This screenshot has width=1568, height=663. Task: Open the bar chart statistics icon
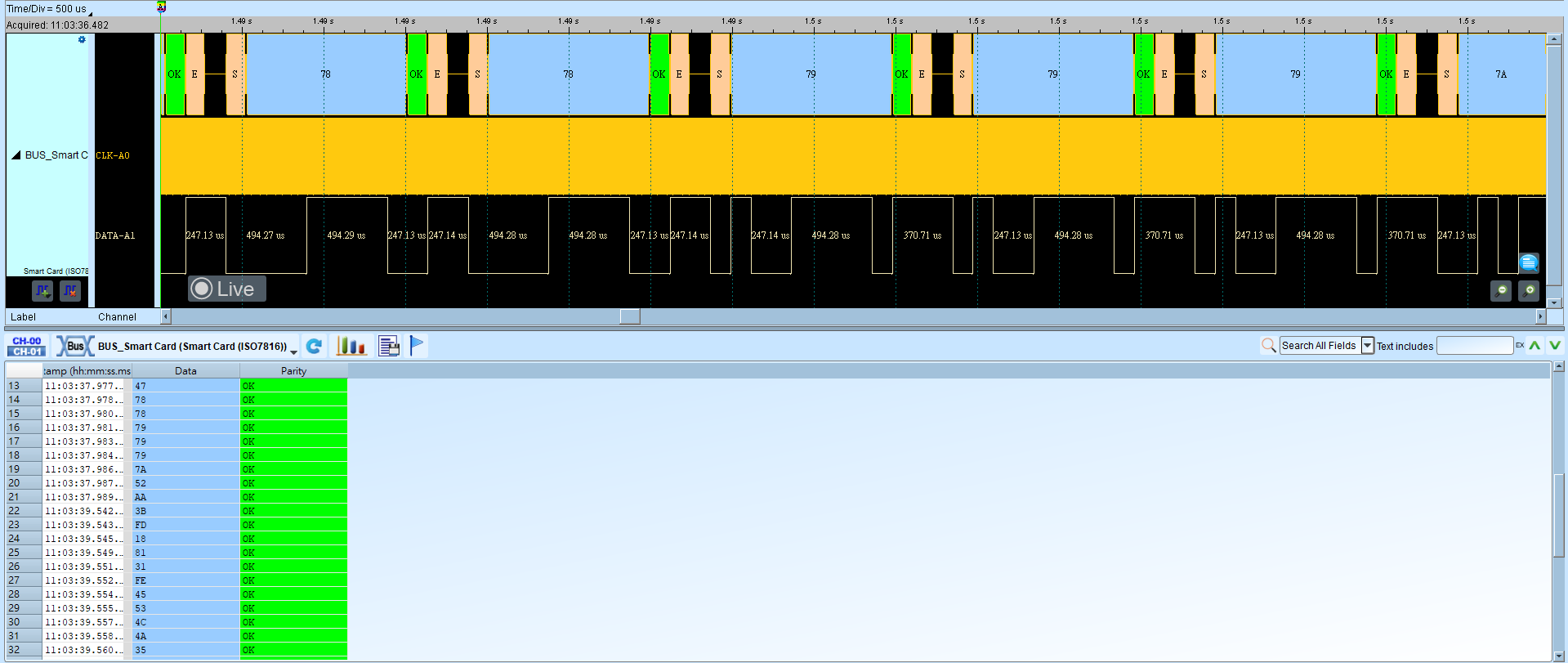point(351,346)
